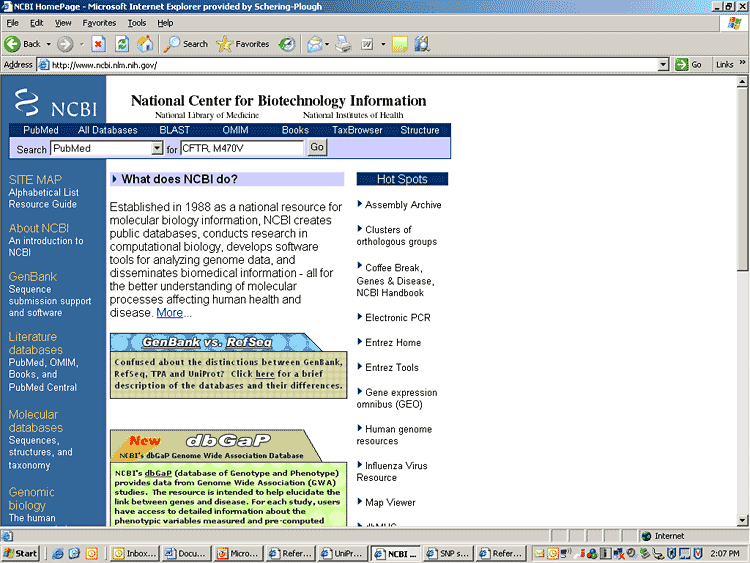
Task: Open the GenBank sidebar link
Action: tap(33, 276)
